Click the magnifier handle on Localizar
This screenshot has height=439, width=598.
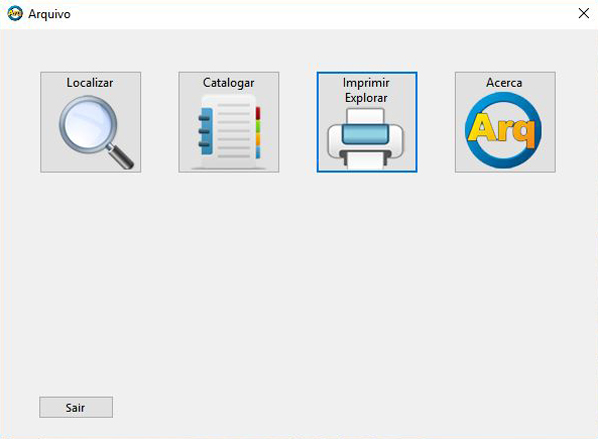point(120,156)
